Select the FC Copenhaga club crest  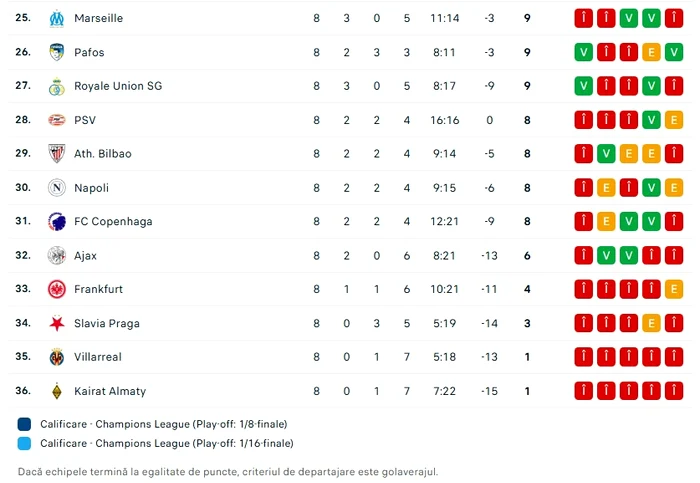[x=57, y=221]
